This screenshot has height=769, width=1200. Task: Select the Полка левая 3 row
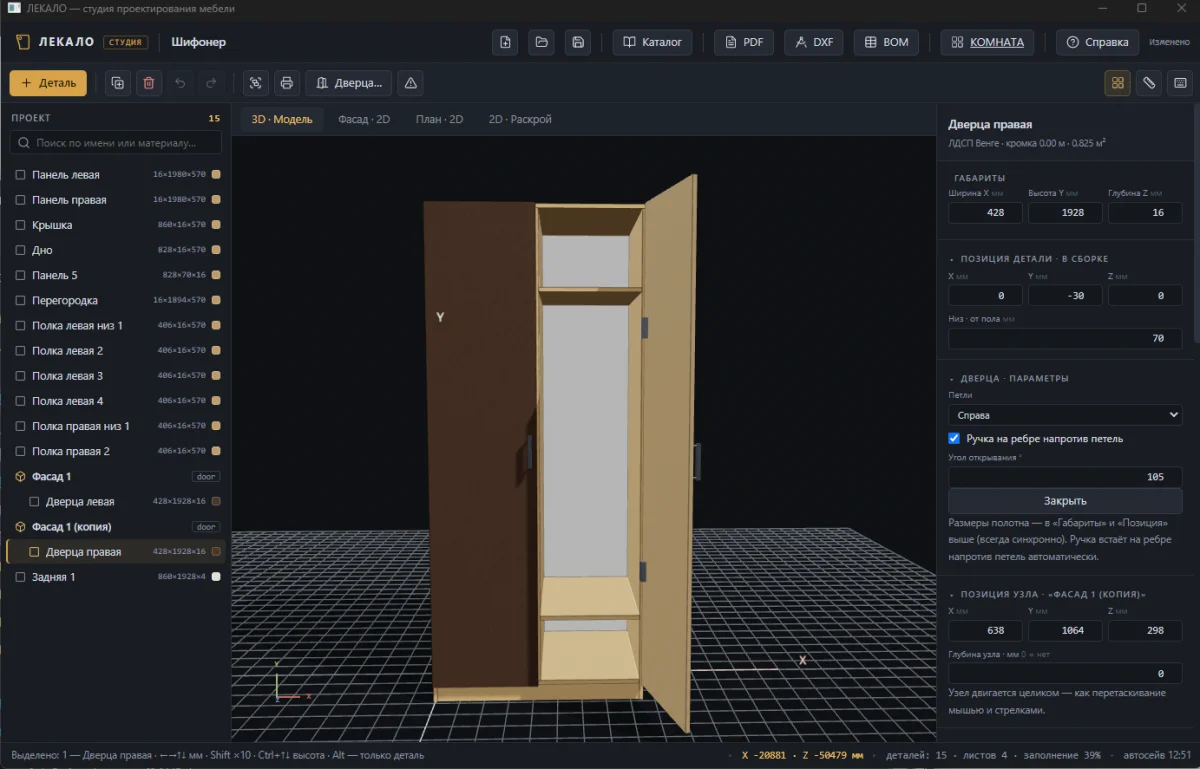point(116,376)
